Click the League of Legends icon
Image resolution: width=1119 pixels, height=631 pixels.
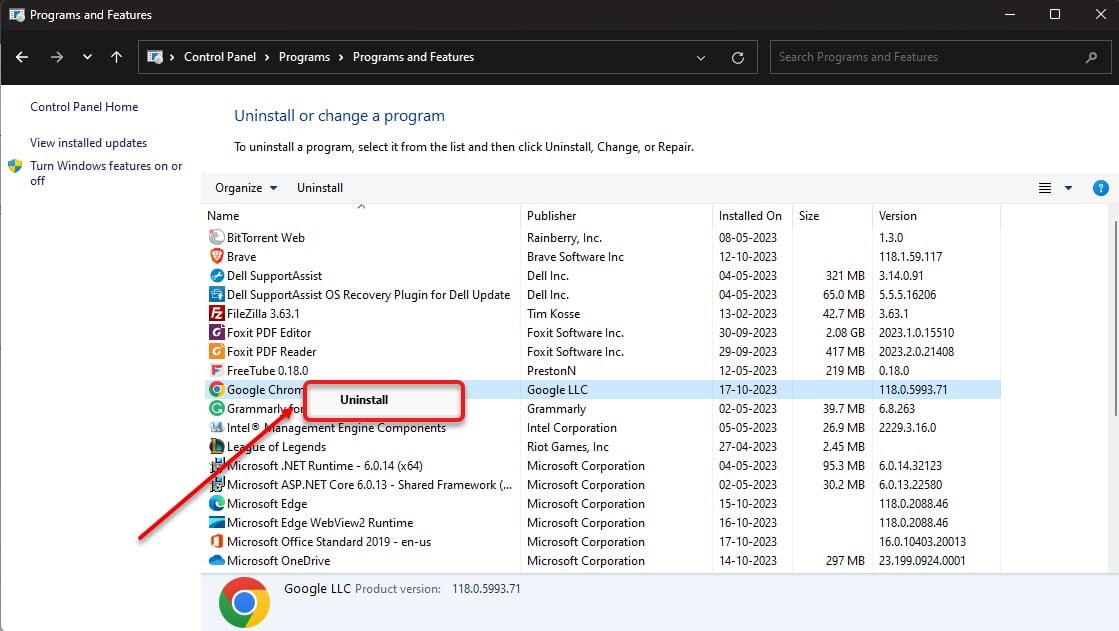click(x=216, y=447)
